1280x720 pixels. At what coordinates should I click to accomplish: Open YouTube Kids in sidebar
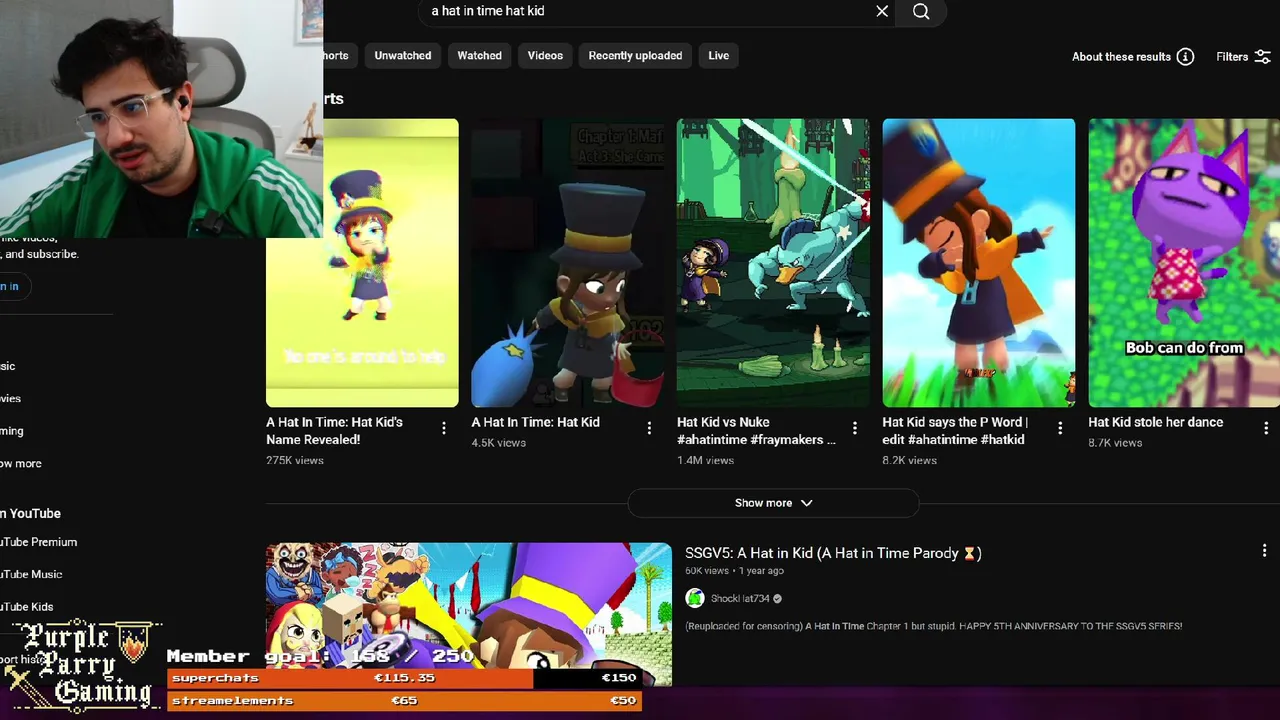(x=27, y=607)
